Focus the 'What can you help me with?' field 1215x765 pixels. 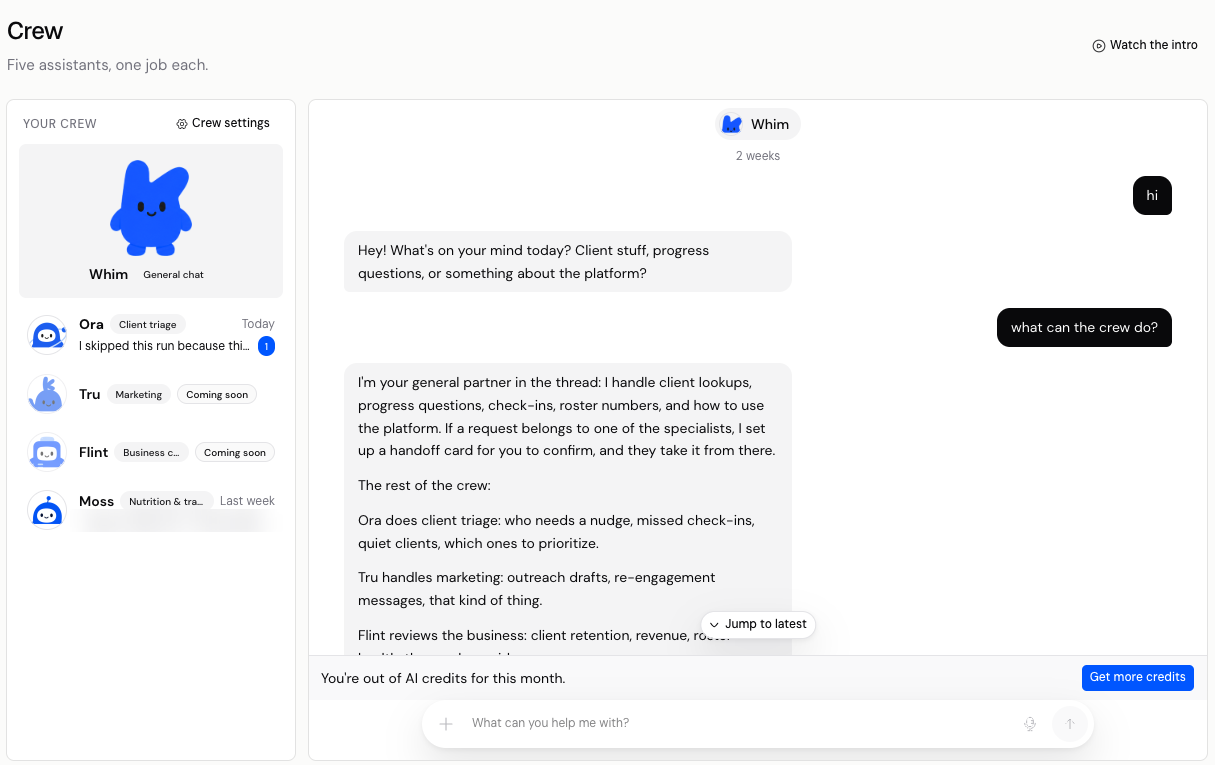coord(738,724)
